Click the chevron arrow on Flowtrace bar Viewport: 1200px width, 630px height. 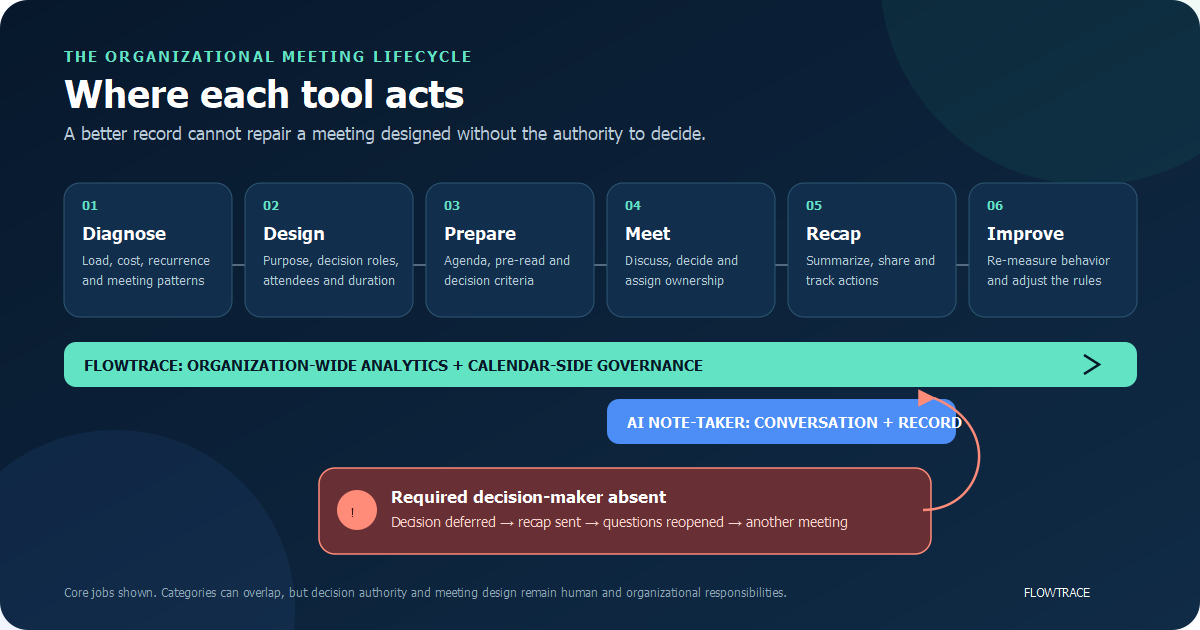point(1092,365)
